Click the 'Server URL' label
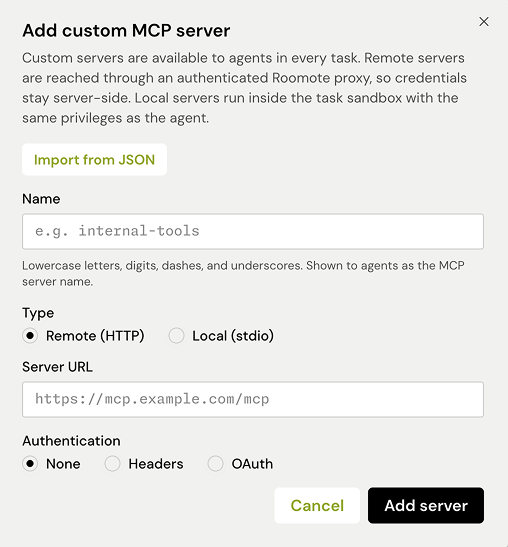This screenshot has width=508, height=547. tap(58, 367)
